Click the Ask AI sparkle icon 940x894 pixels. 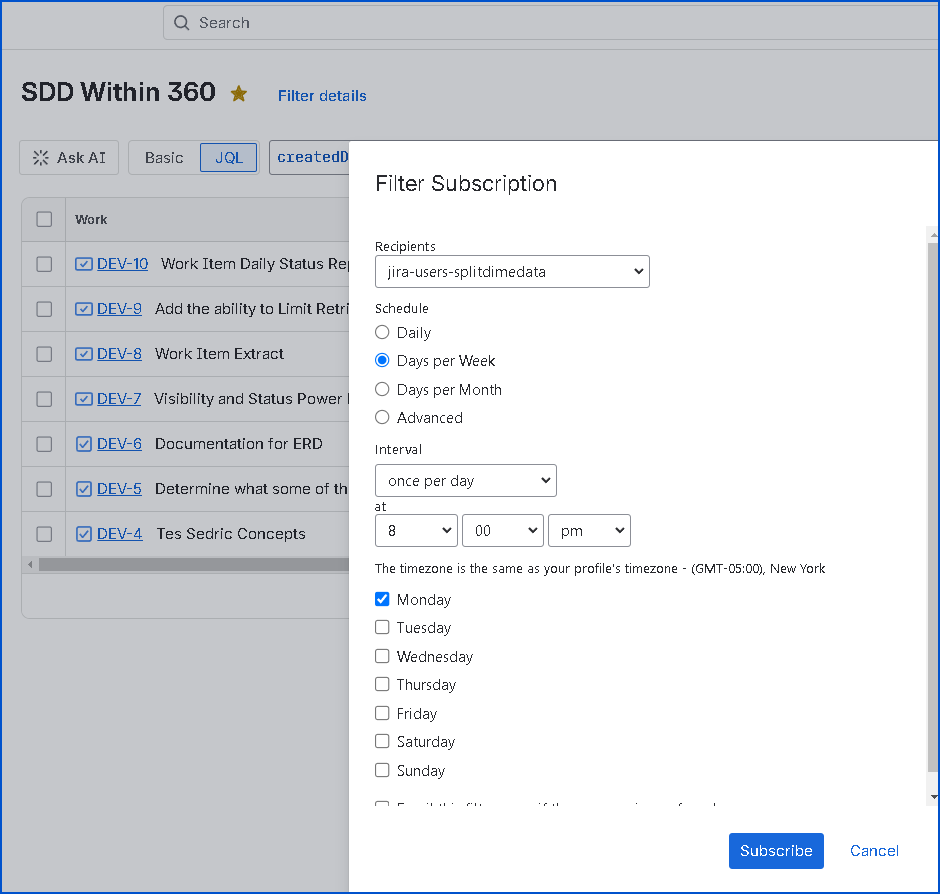tap(41, 158)
